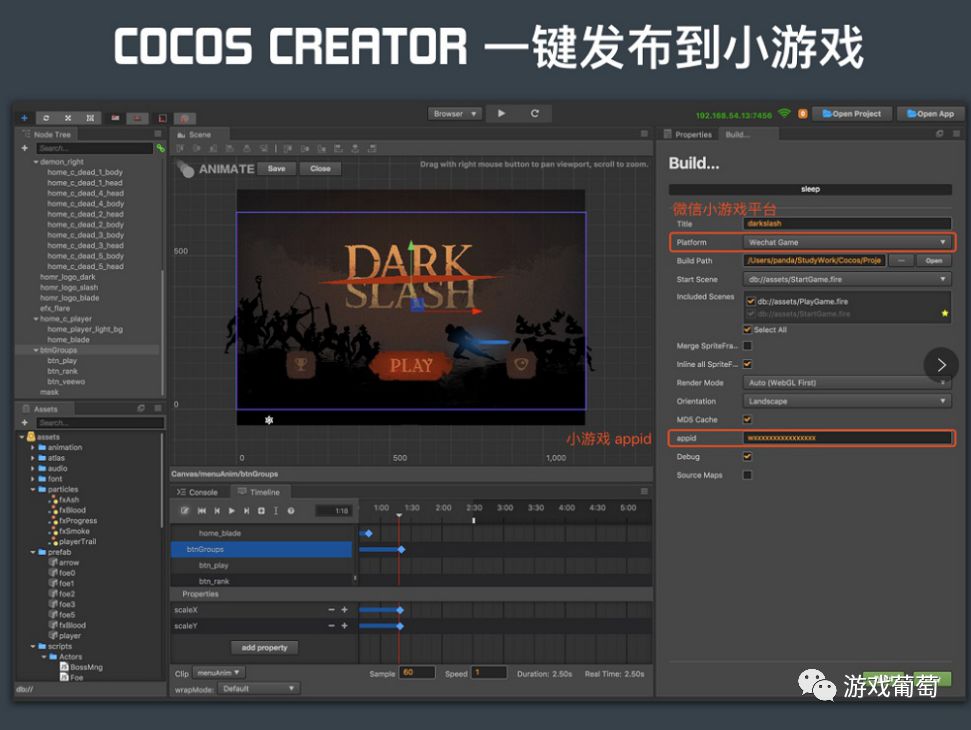This screenshot has width=971, height=730.
Task: Switch to the Timeline tab
Action: point(259,492)
